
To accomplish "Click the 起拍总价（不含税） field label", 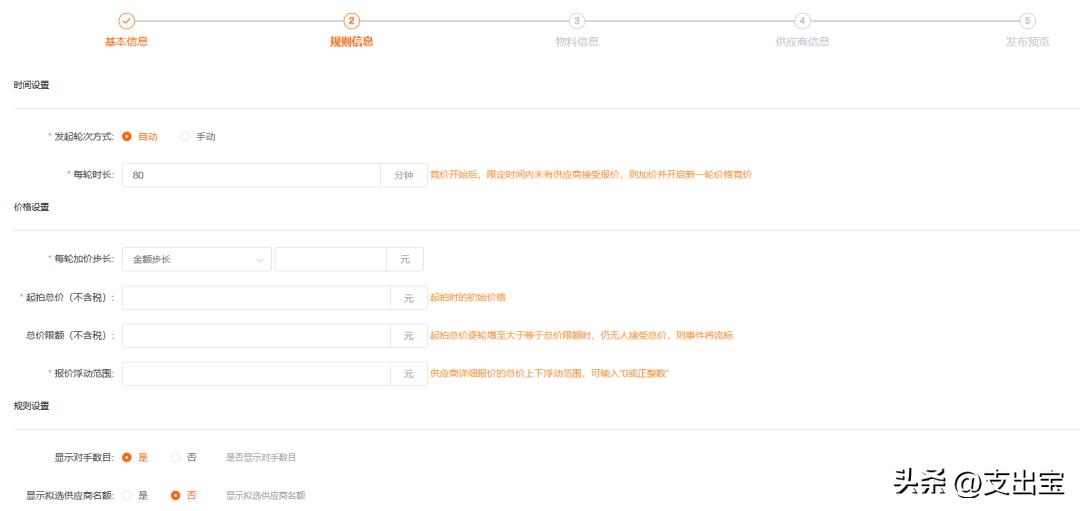I will 68,298.
